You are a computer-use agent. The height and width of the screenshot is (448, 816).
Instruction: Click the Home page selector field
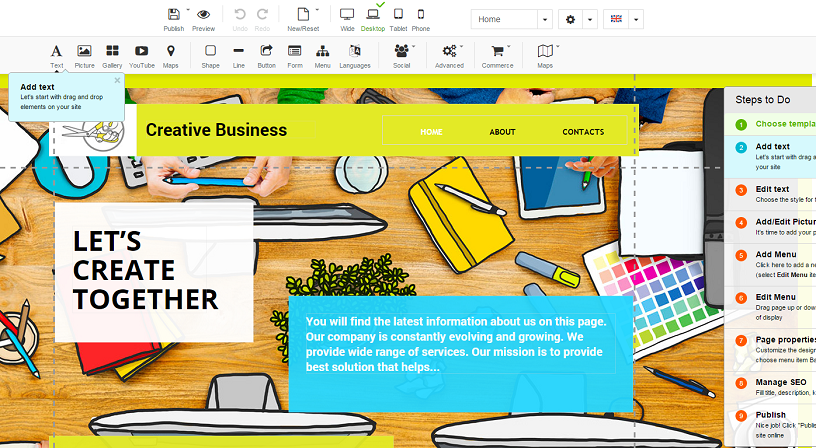coord(504,19)
